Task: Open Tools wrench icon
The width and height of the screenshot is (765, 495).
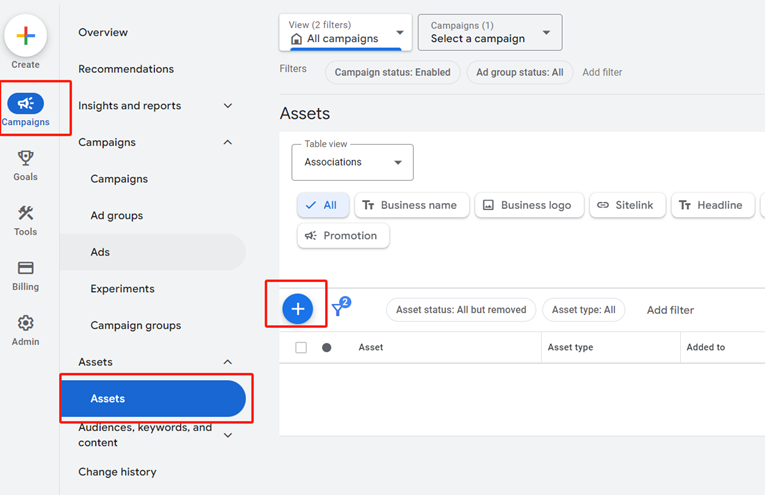Action: point(26,214)
